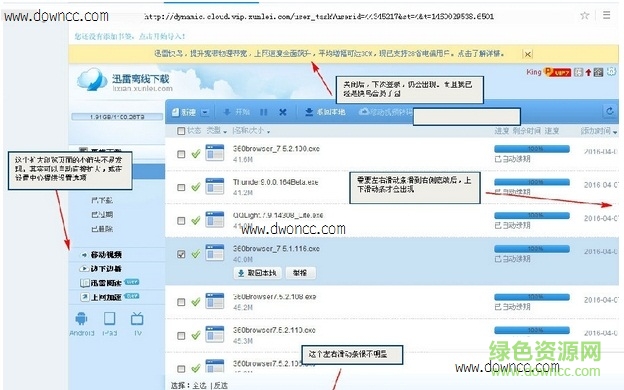624x390 pixels.
Task: Select 已删除 in the left sidebar
Action: pos(102,229)
